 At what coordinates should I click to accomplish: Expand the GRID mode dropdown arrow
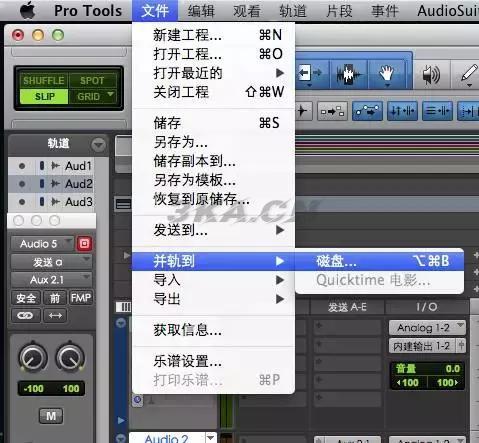click(x=110, y=95)
